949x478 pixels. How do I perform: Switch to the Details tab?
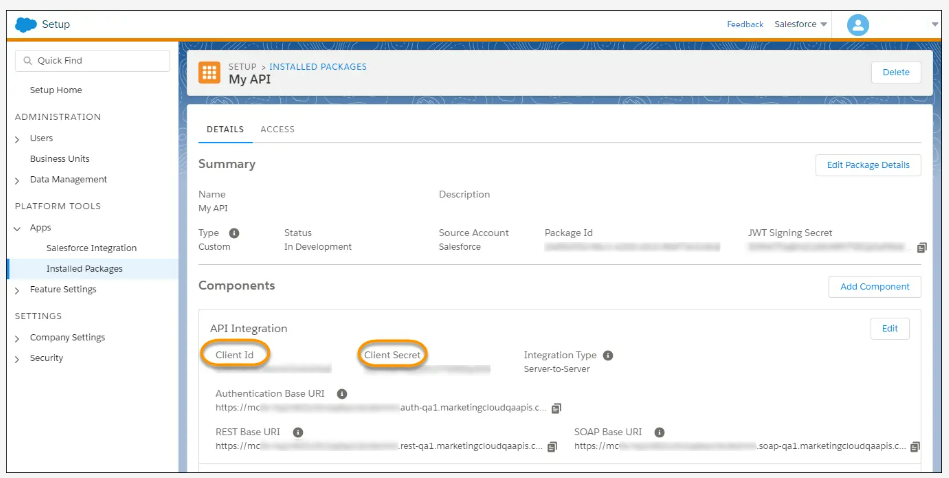click(225, 129)
